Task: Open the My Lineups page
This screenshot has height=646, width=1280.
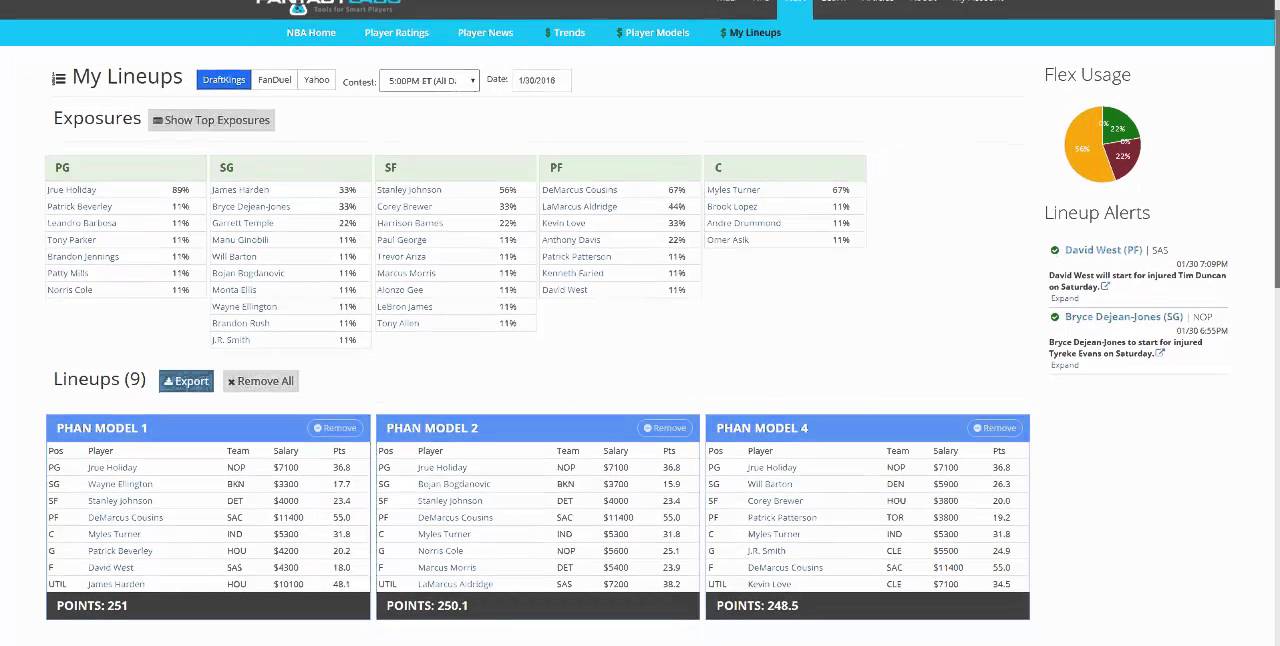Action: [755, 32]
